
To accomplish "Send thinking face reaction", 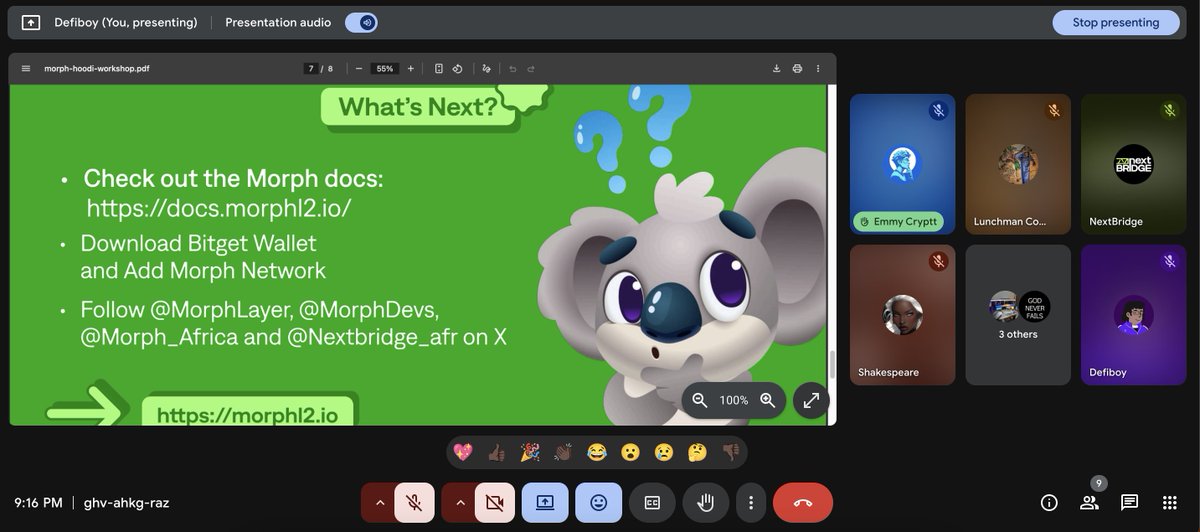I will tap(697, 452).
